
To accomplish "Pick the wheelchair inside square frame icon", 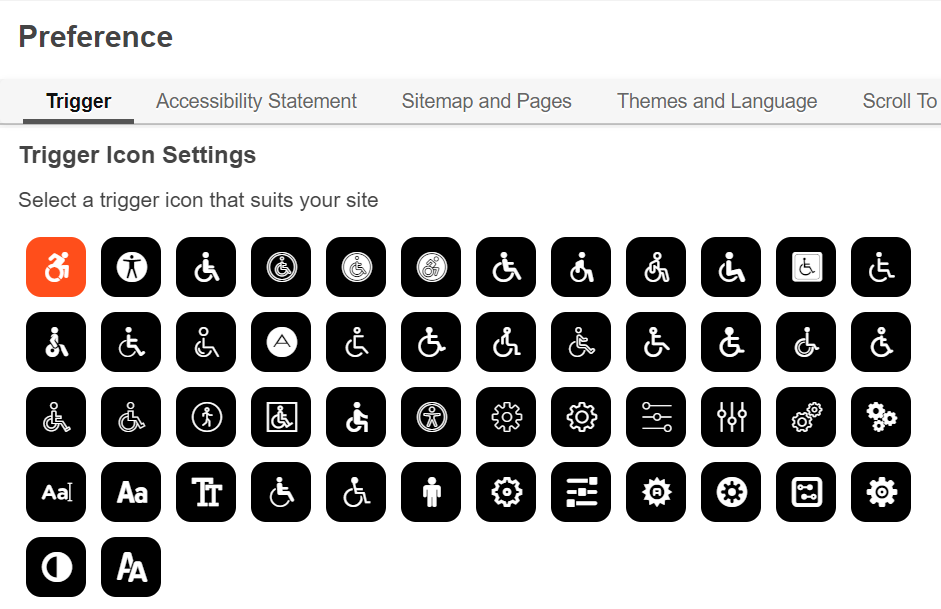I will click(281, 417).
